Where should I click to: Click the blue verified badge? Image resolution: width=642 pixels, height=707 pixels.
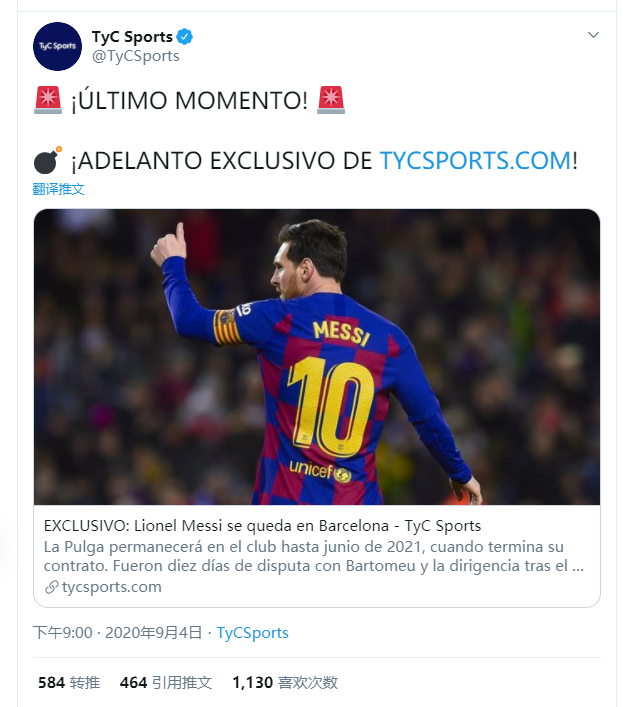185,37
